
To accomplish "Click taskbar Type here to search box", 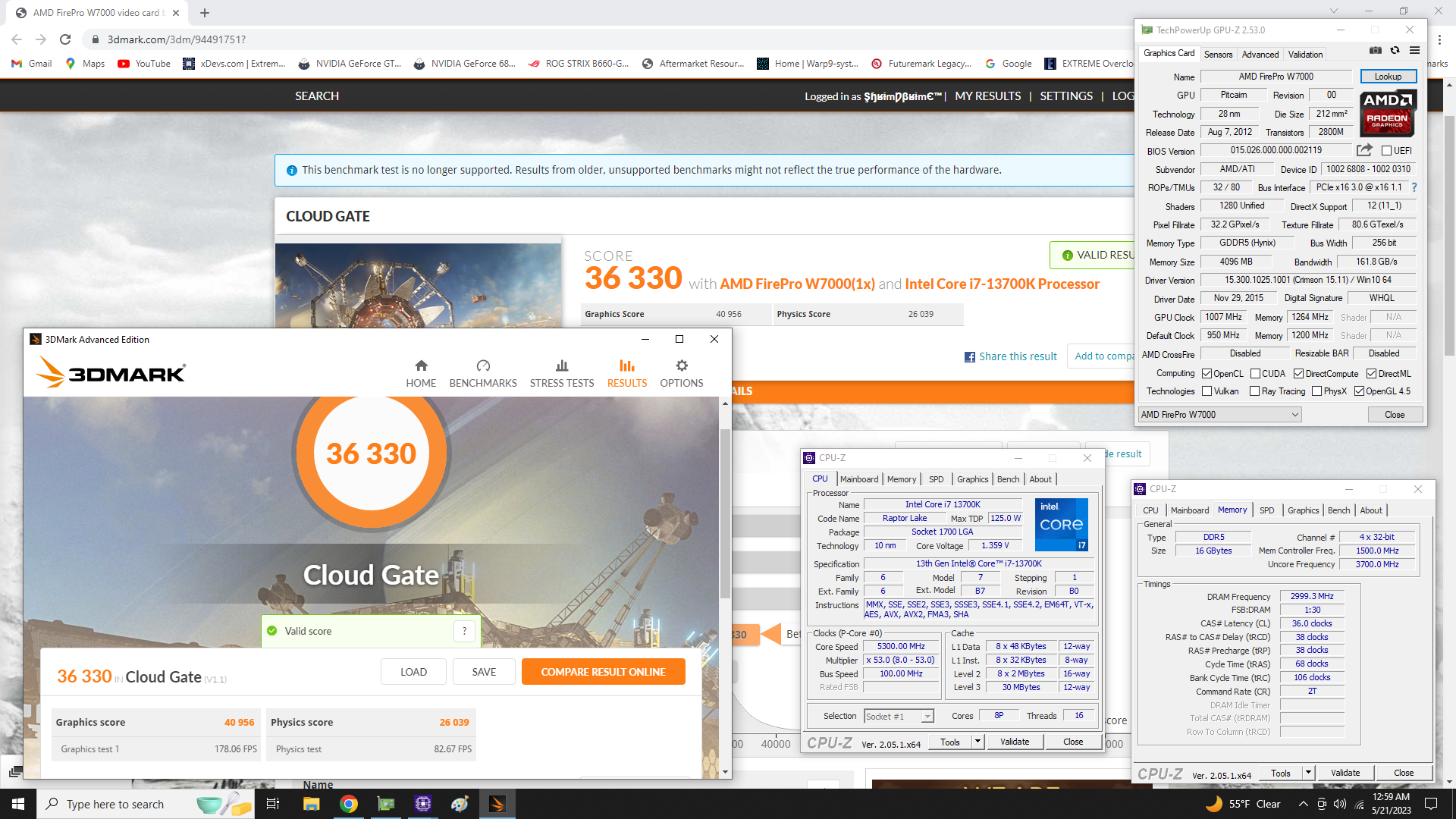I will point(144,804).
